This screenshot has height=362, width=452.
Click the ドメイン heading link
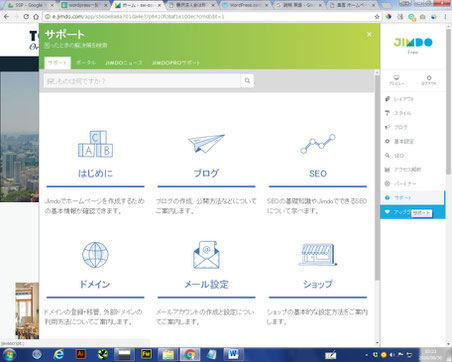95,284
